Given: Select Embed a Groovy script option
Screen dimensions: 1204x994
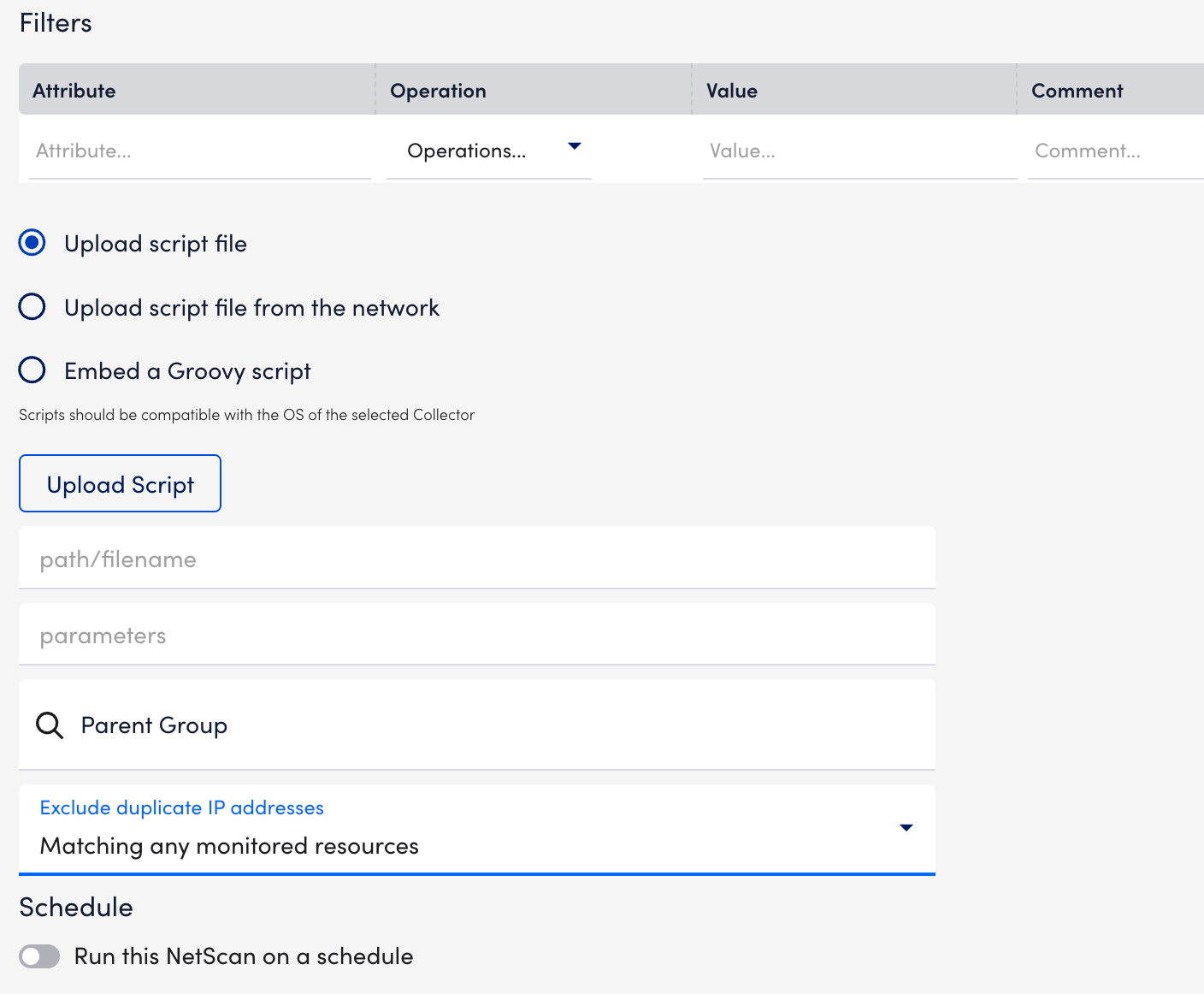Looking at the screenshot, I should pos(32,370).
